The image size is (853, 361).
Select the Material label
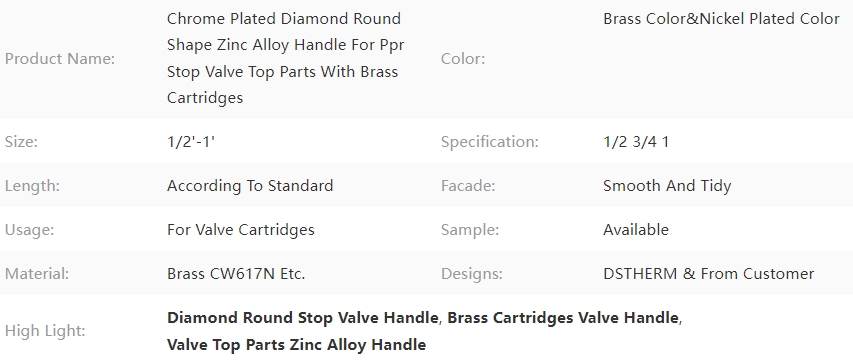[x=36, y=274]
